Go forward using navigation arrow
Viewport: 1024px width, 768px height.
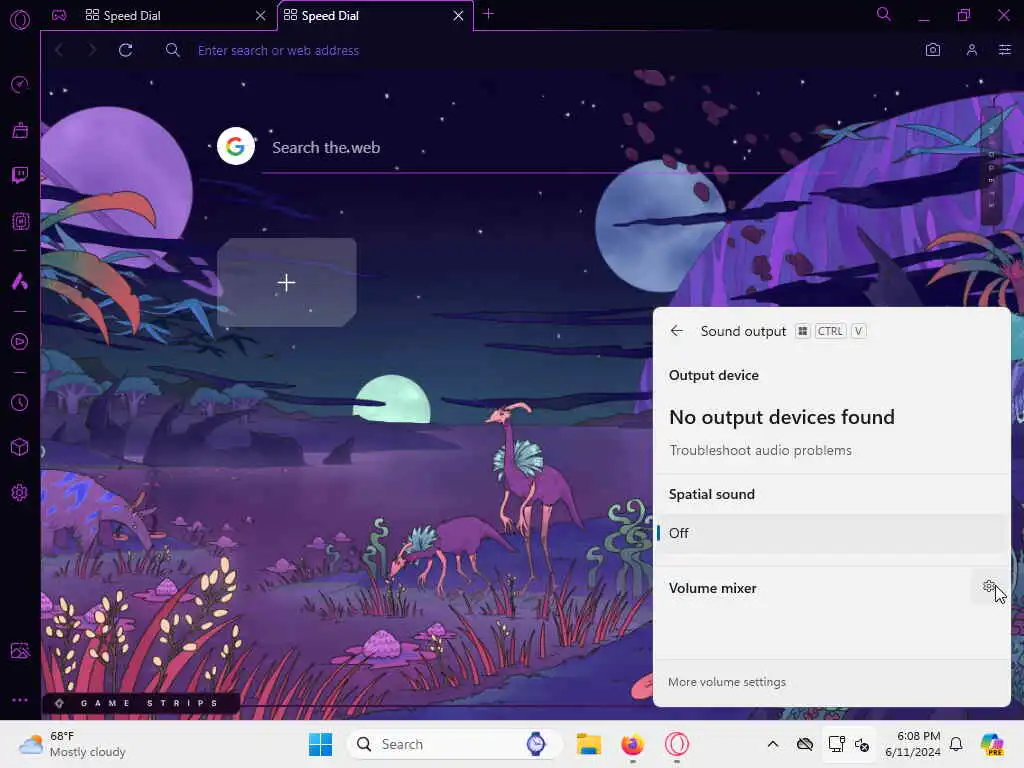(91, 50)
